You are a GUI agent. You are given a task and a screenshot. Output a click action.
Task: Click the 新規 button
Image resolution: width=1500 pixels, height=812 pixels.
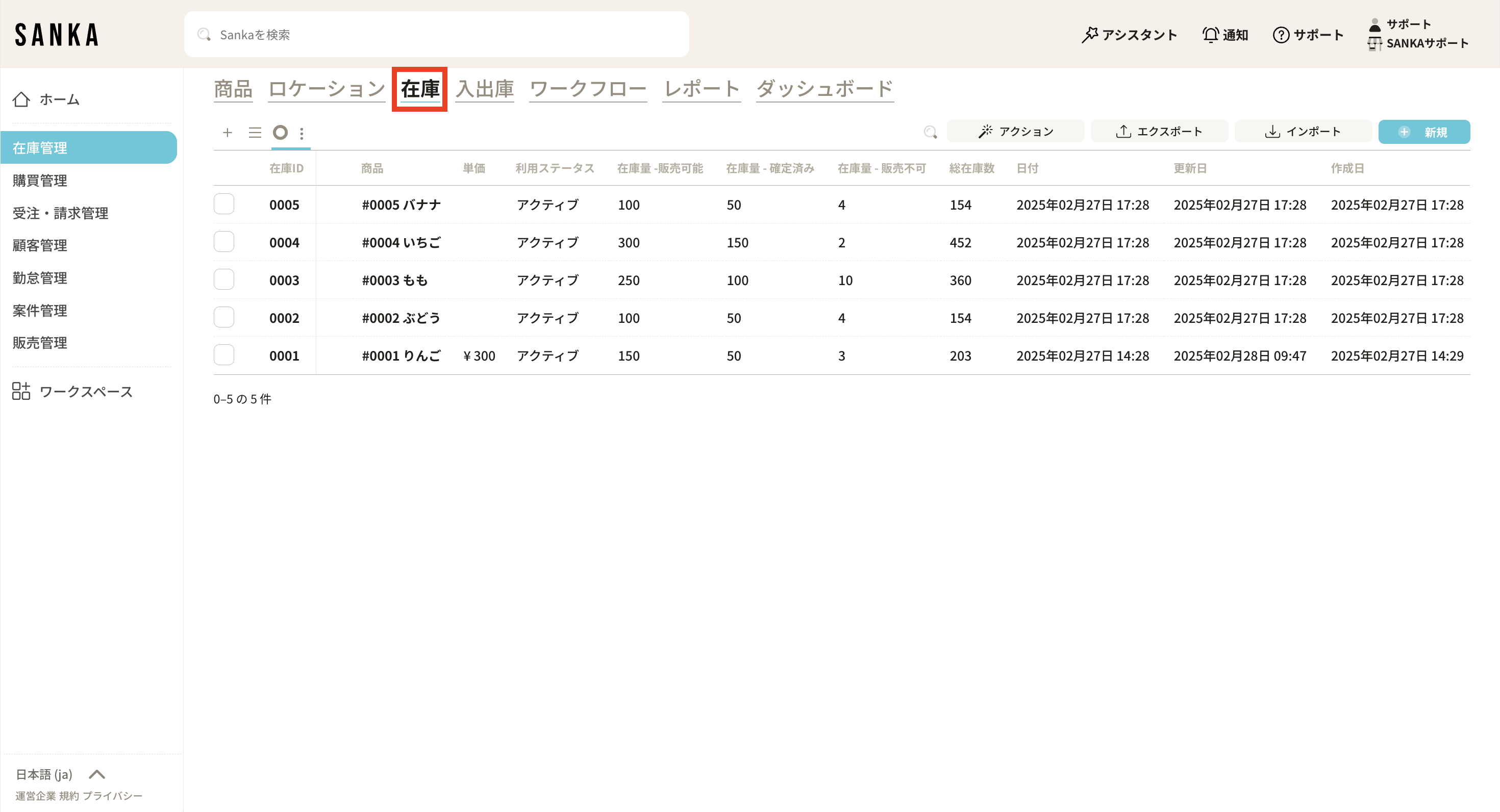(x=1423, y=132)
